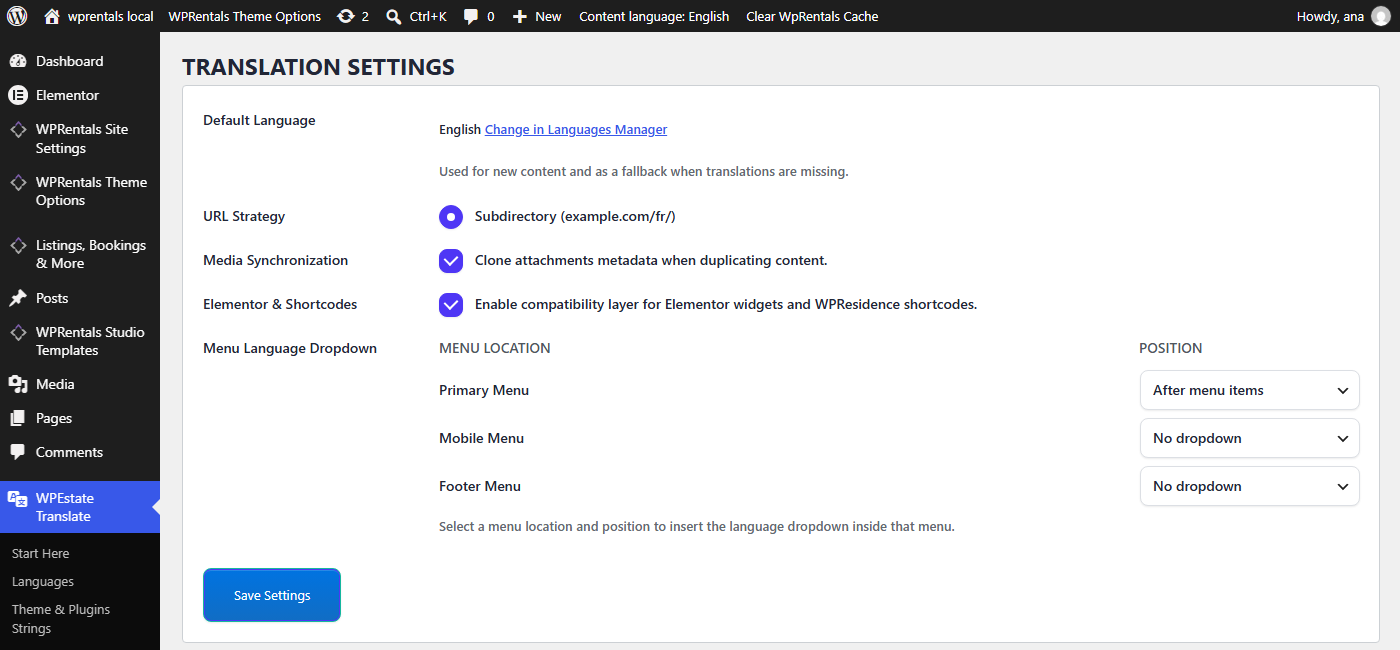Click Change in Languages Manager link
Image resolution: width=1400 pixels, height=650 pixels.
click(576, 129)
